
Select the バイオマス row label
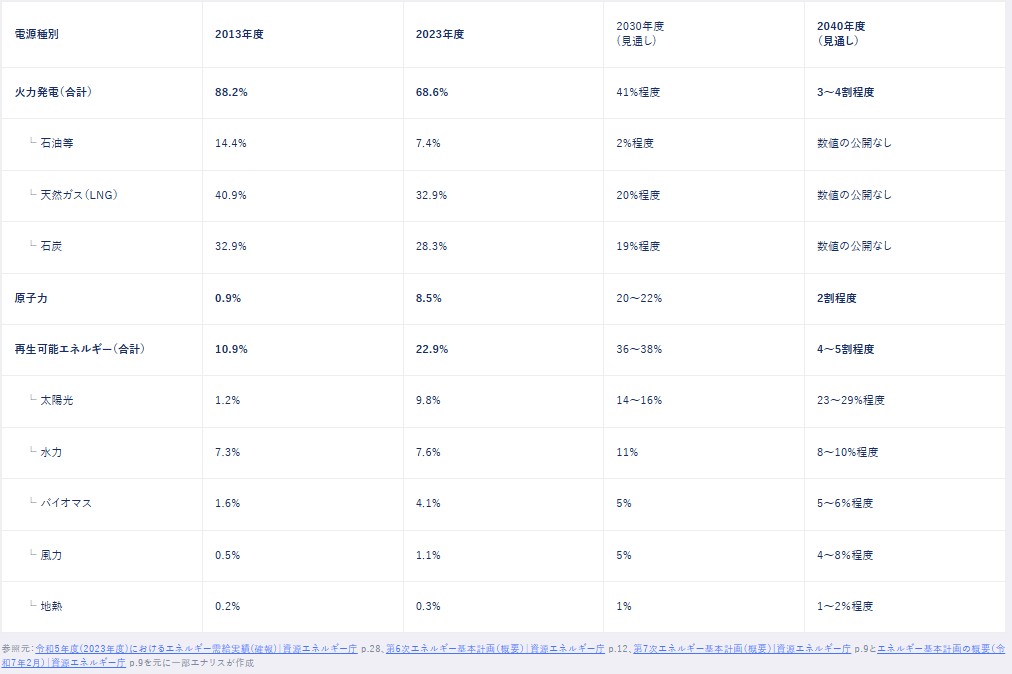tap(66, 503)
